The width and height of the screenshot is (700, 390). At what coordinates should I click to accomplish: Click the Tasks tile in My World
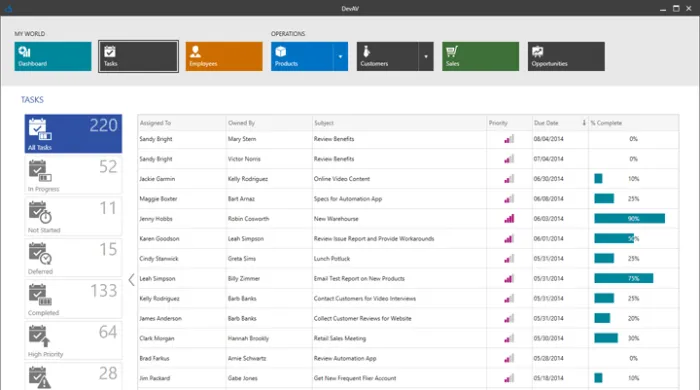click(138, 56)
